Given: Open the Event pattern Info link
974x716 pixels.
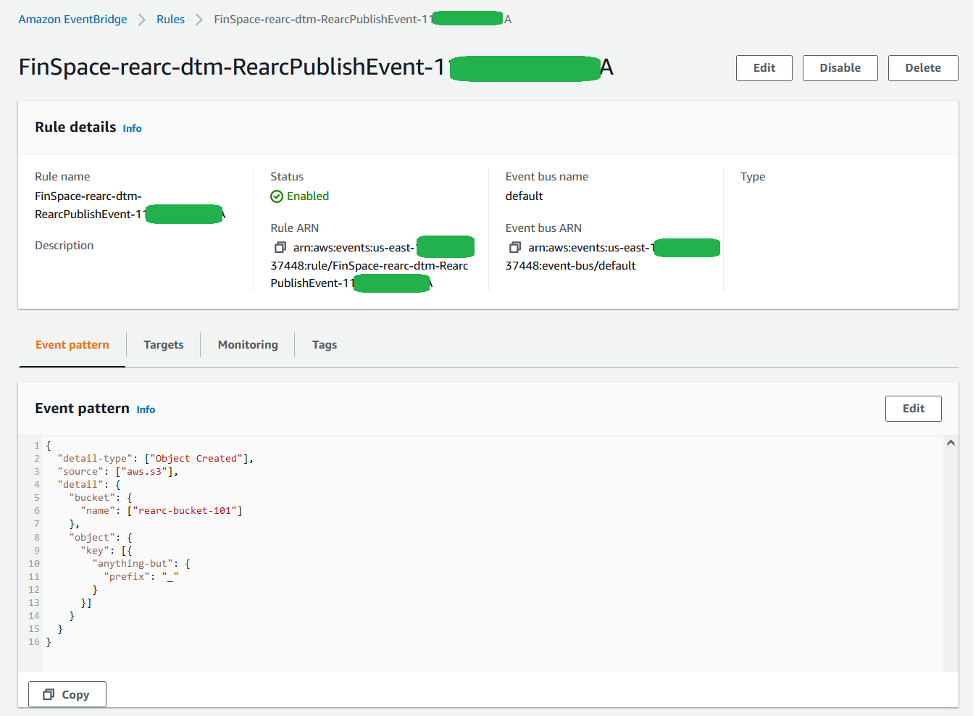Looking at the screenshot, I should coord(145,409).
